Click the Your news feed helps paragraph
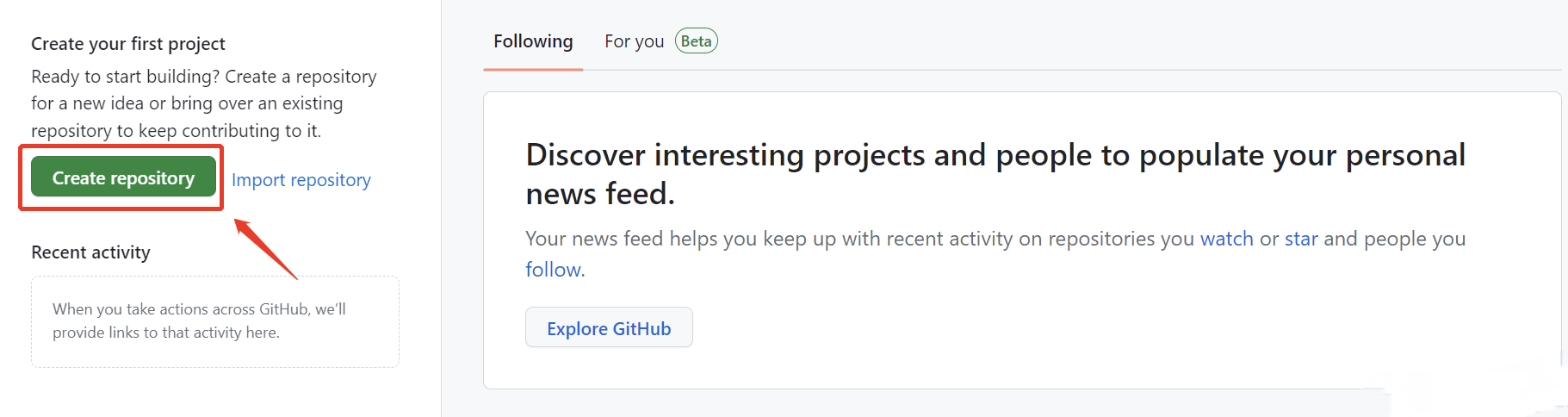Image resolution: width=1568 pixels, height=417 pixels. click(x=995, y=254)
